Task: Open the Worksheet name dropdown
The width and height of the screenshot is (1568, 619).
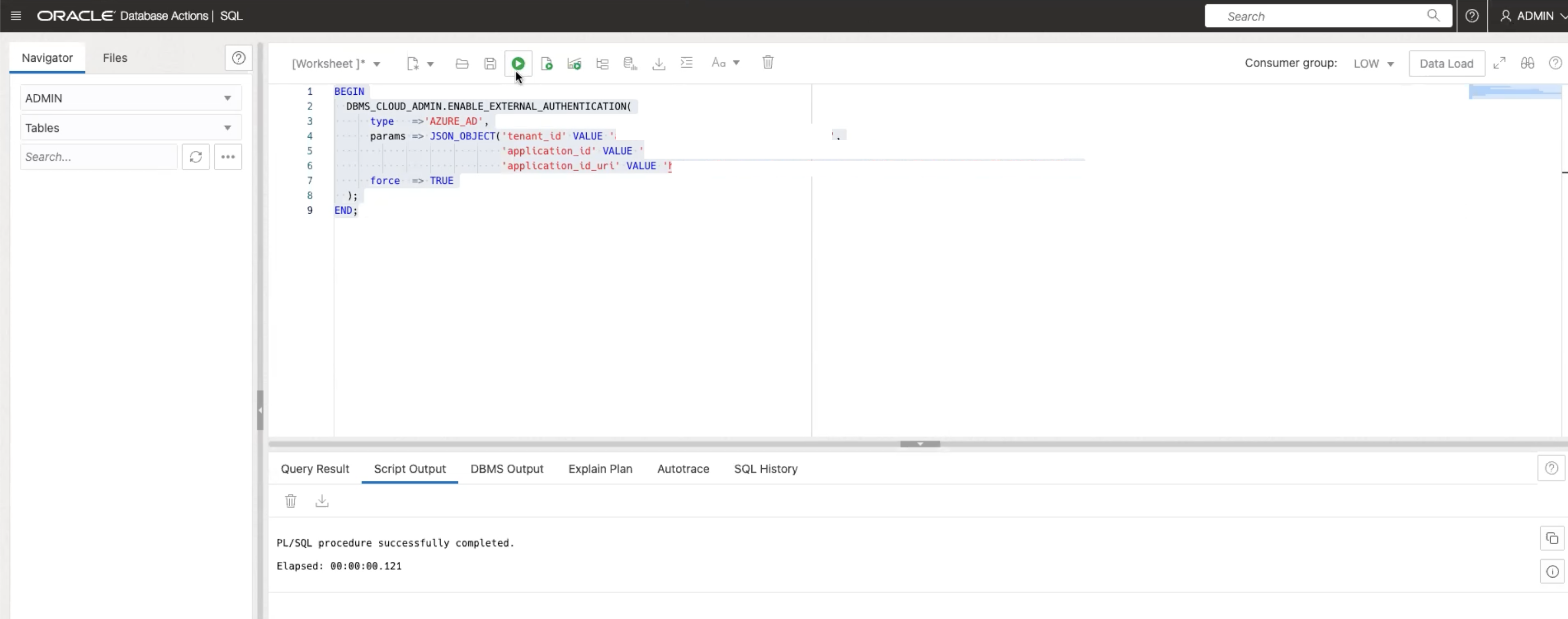Action: tap(377, 64)
